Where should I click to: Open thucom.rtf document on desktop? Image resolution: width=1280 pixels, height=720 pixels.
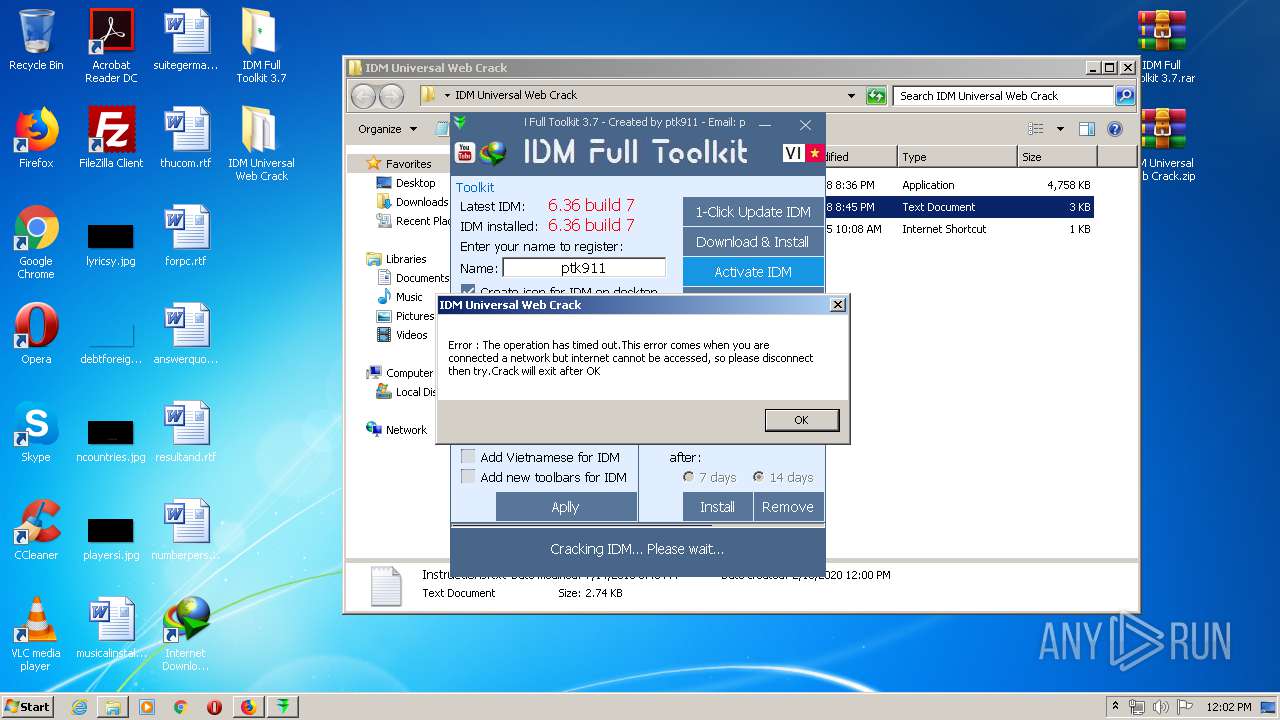tap(186, 138)
